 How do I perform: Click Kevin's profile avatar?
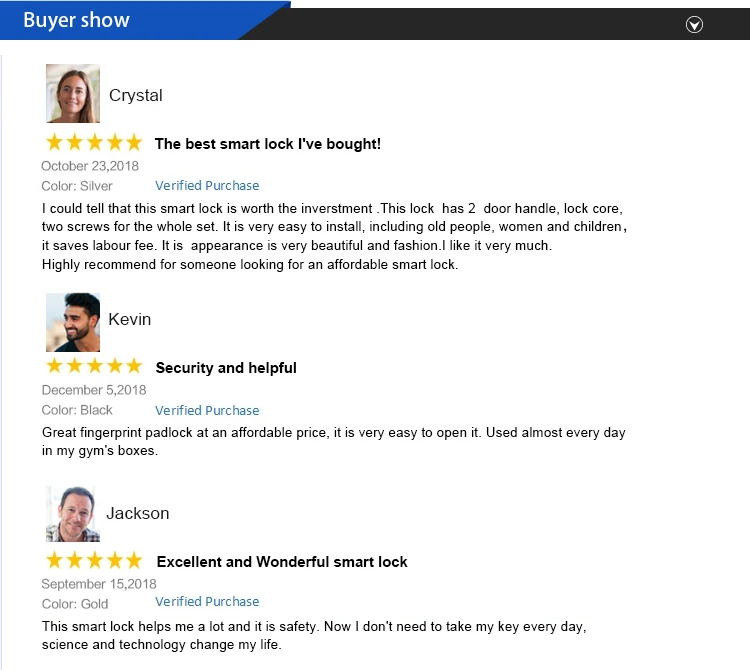73,322
